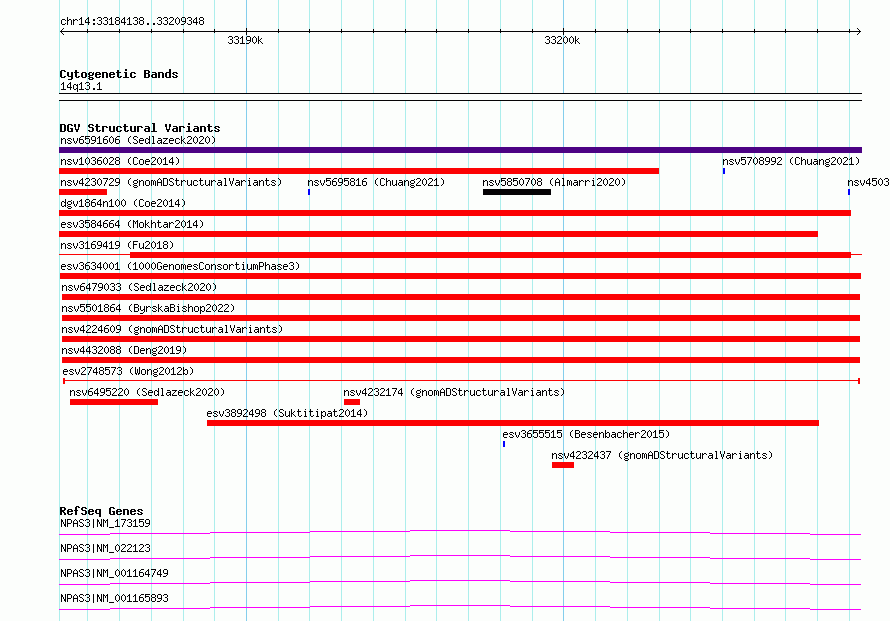Click the nsv5695816 (Chuang2021) blue marker

click(x=309, y=192)
